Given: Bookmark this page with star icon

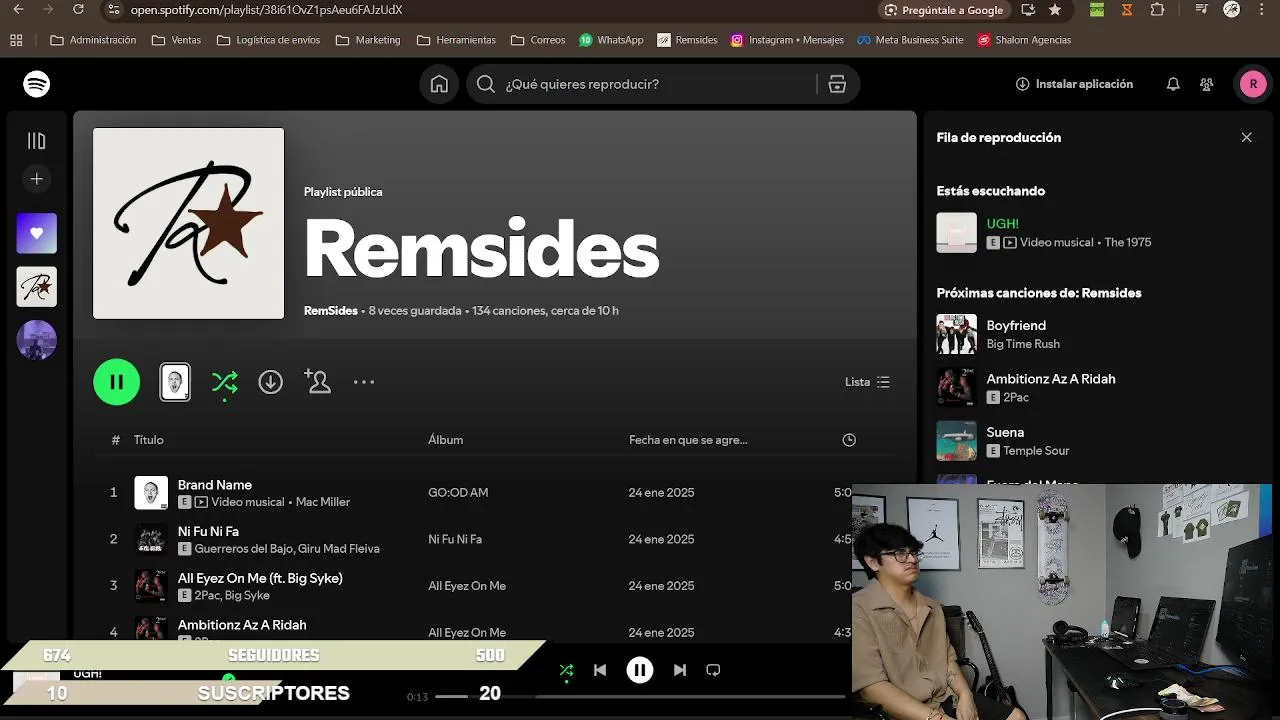Looking at the screenshot, I should (x=1055, y=10).
